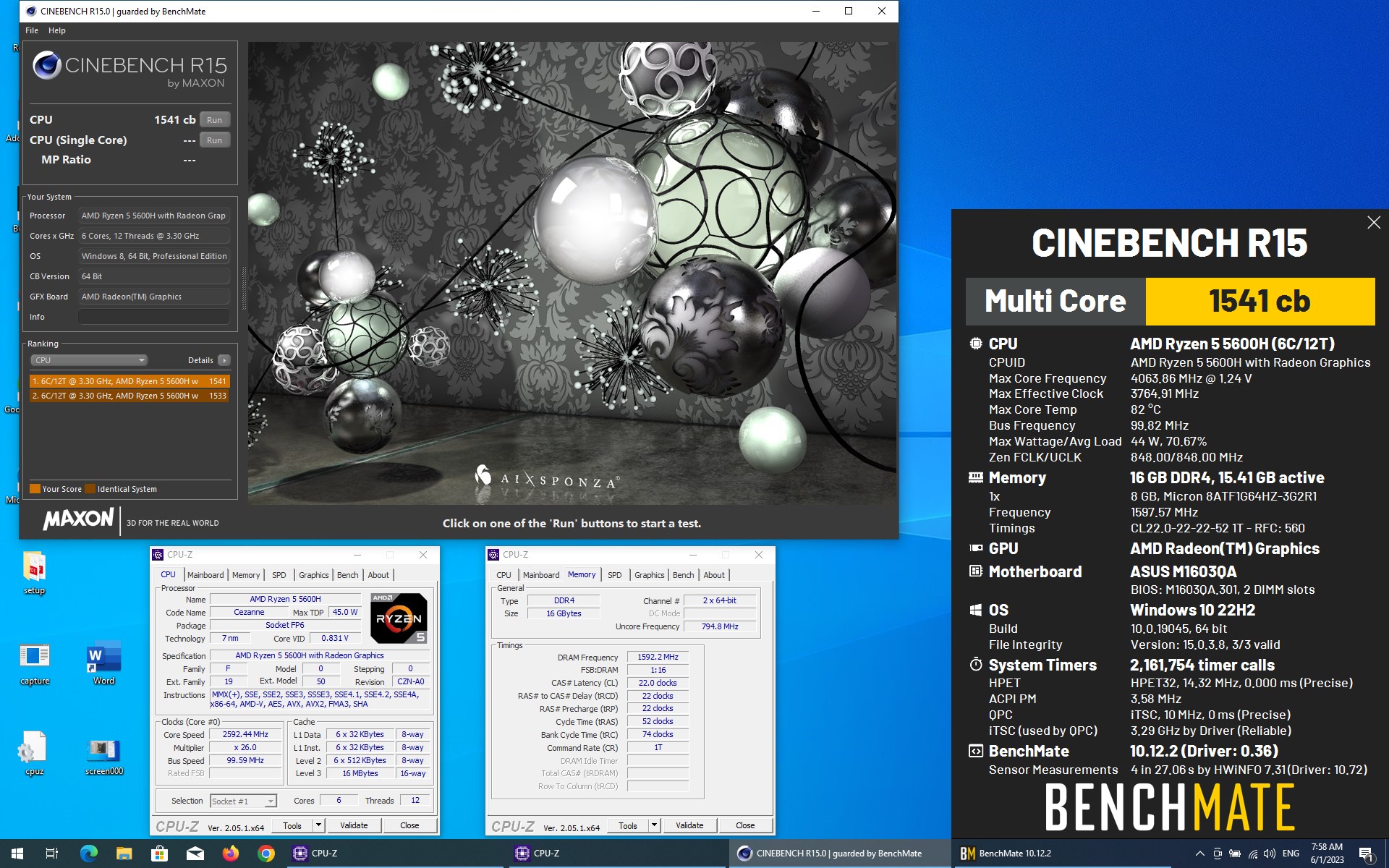Click the Cinebench R15 logo icon

pos(47,65)
